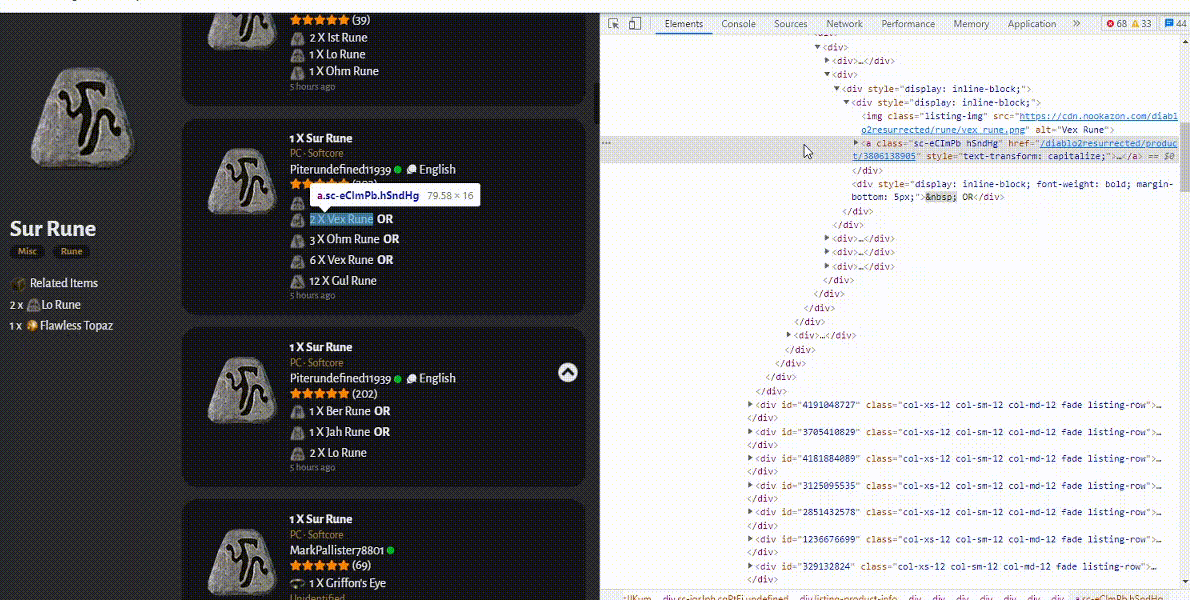The height and width of the screenshot is (600, 1190).
Task: Click the chest icon beside Related Items
Action: click(x=17, y=284)
